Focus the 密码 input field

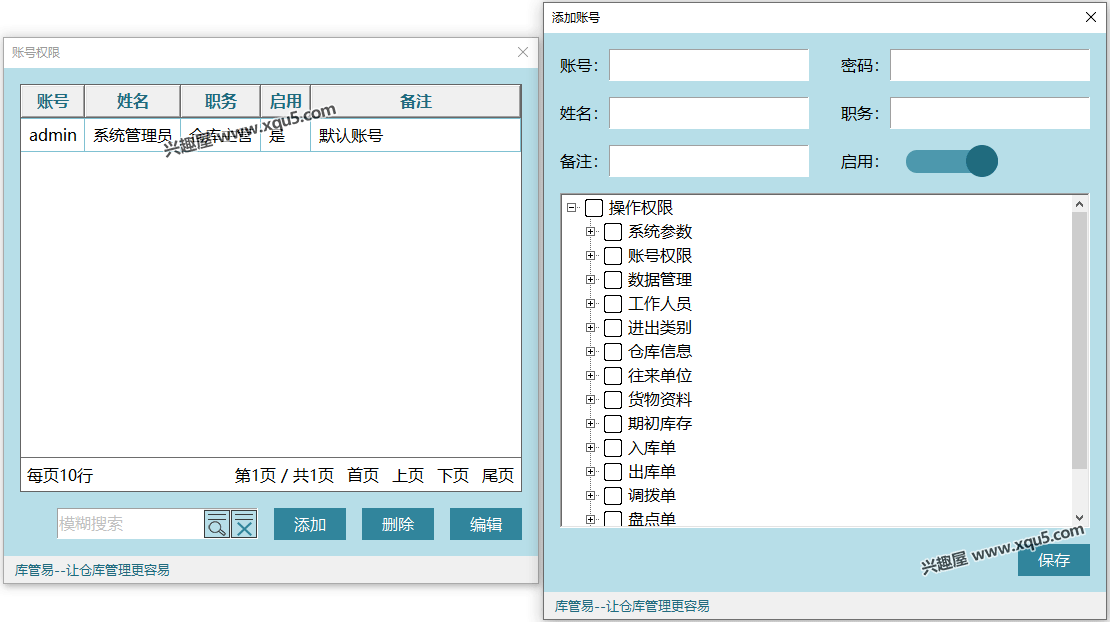[990, 65]
